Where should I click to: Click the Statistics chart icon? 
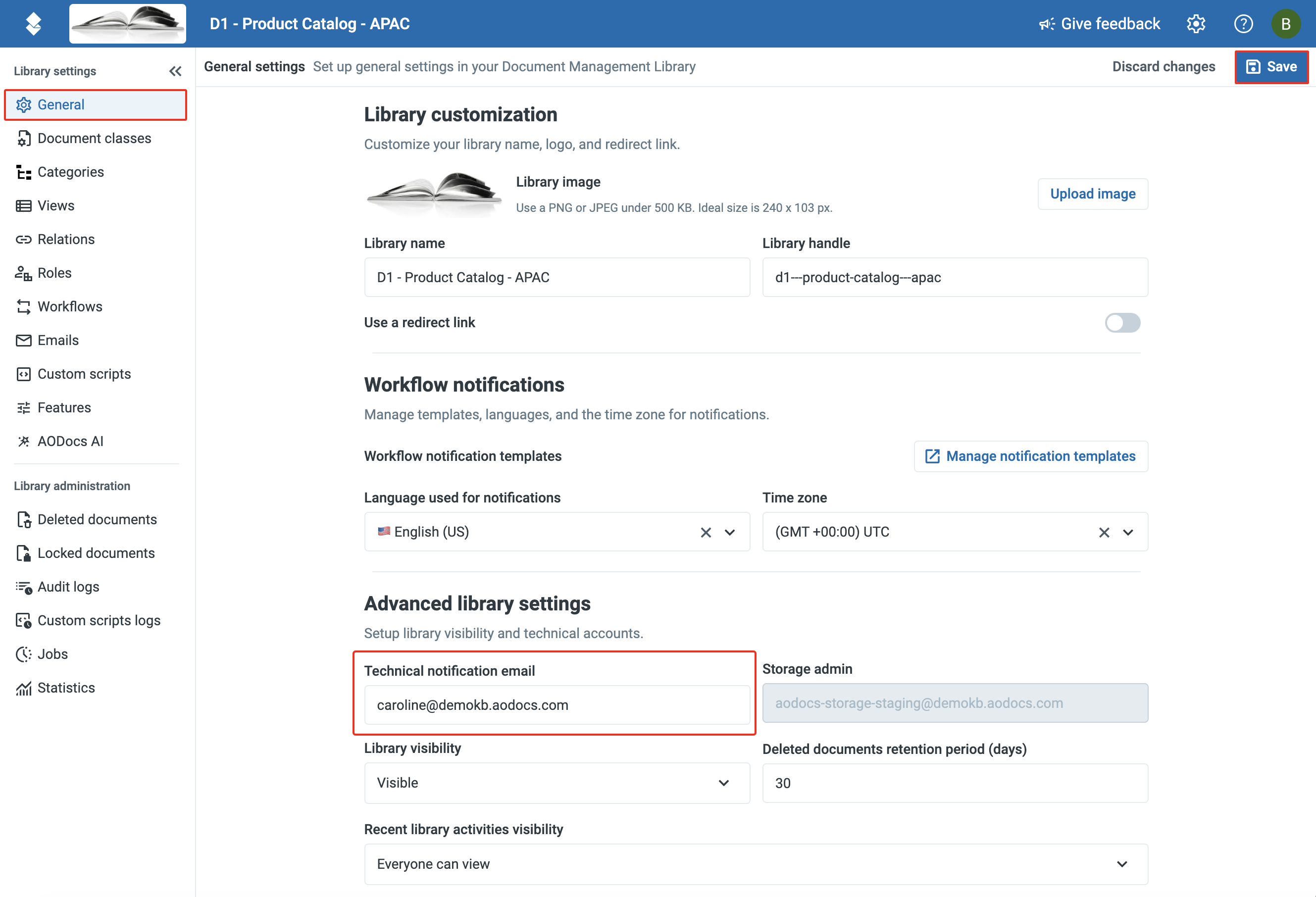[x=24, y=688]
